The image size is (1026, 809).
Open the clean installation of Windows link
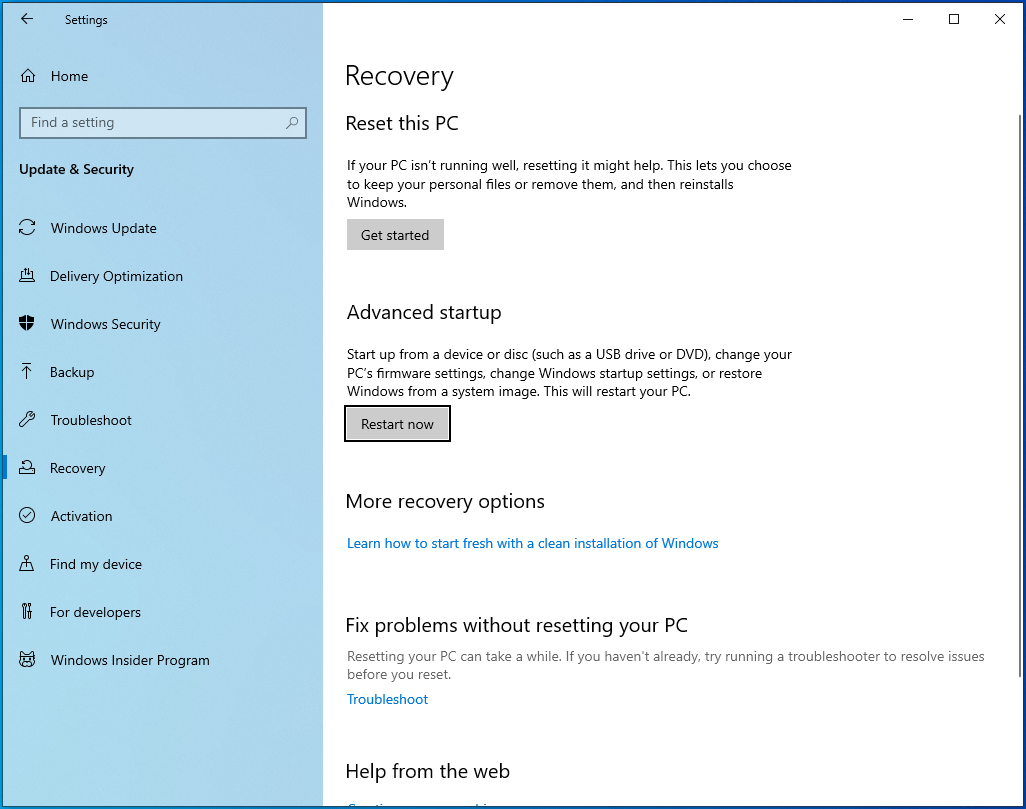[x=532, y=543]
